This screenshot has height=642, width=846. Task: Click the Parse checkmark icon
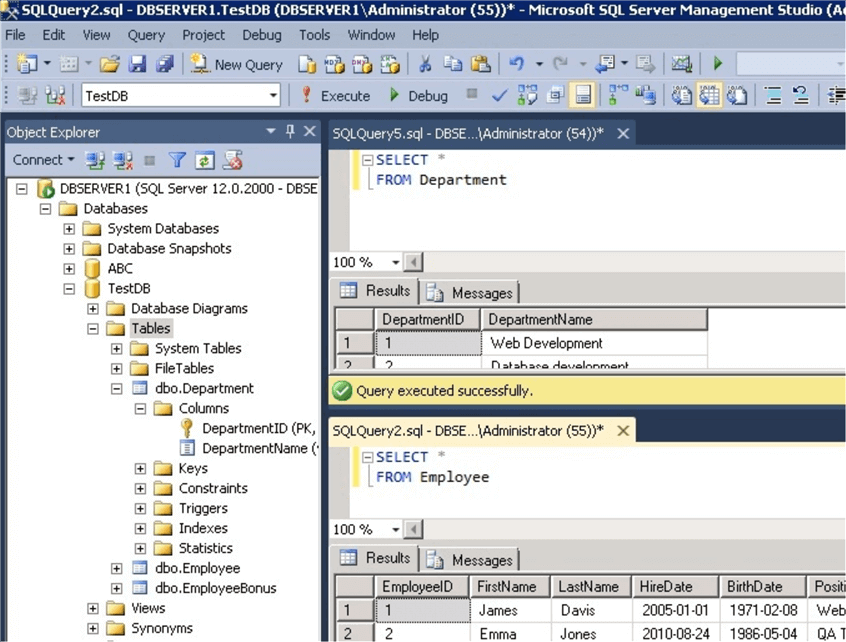pyautogui.click(x=500, y=96)
